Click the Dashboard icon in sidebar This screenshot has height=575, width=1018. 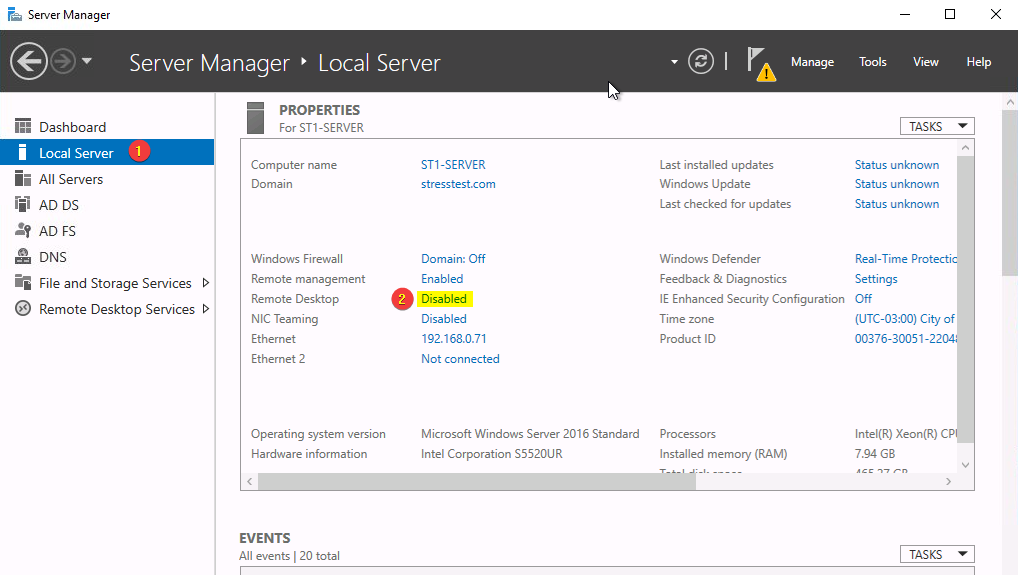click(x=23, y=126)
